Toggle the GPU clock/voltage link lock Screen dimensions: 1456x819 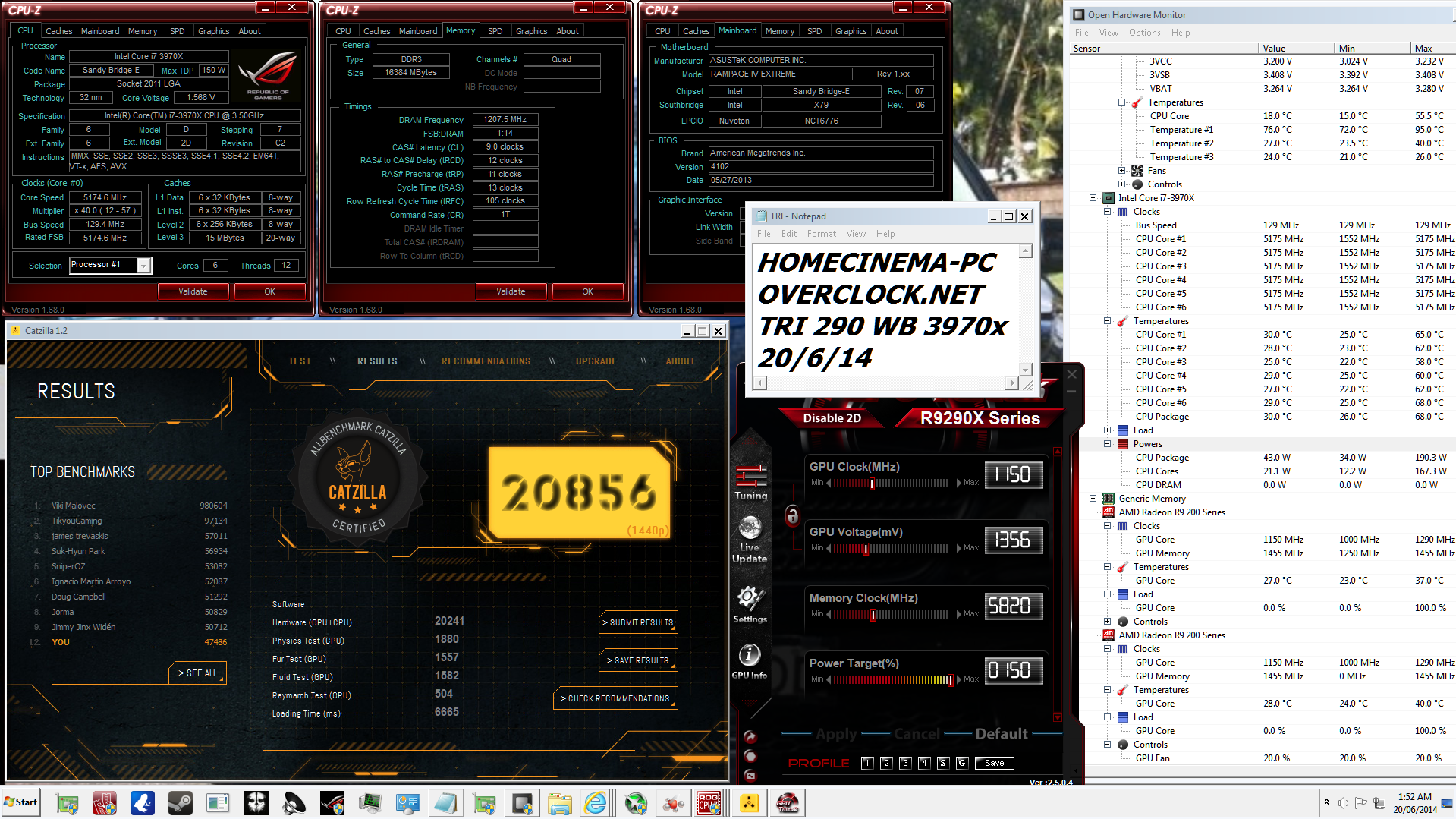(x=792, y=515)
